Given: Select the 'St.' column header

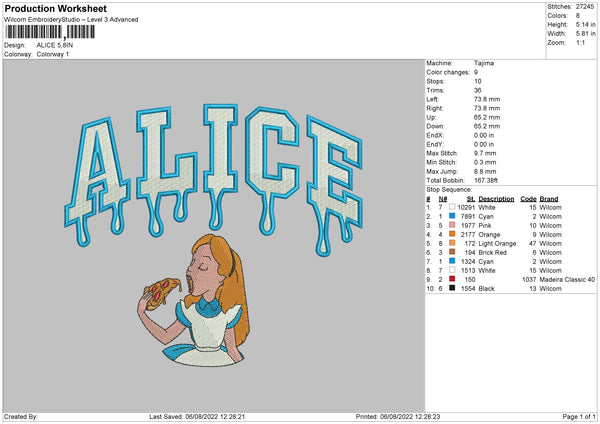Looking at the screenshot, I should tap(471, 199).
